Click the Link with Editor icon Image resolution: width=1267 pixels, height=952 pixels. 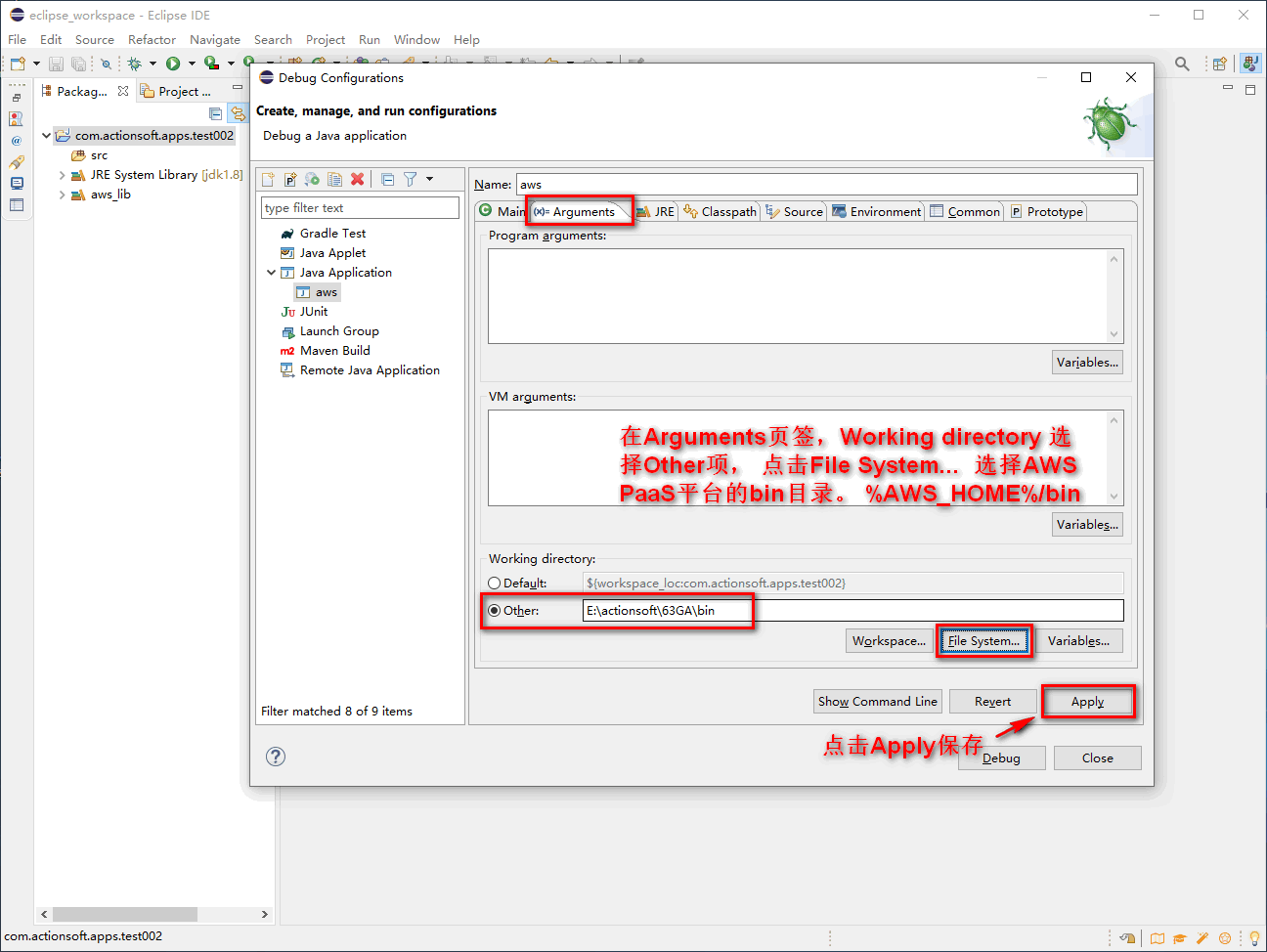[238, 114]
